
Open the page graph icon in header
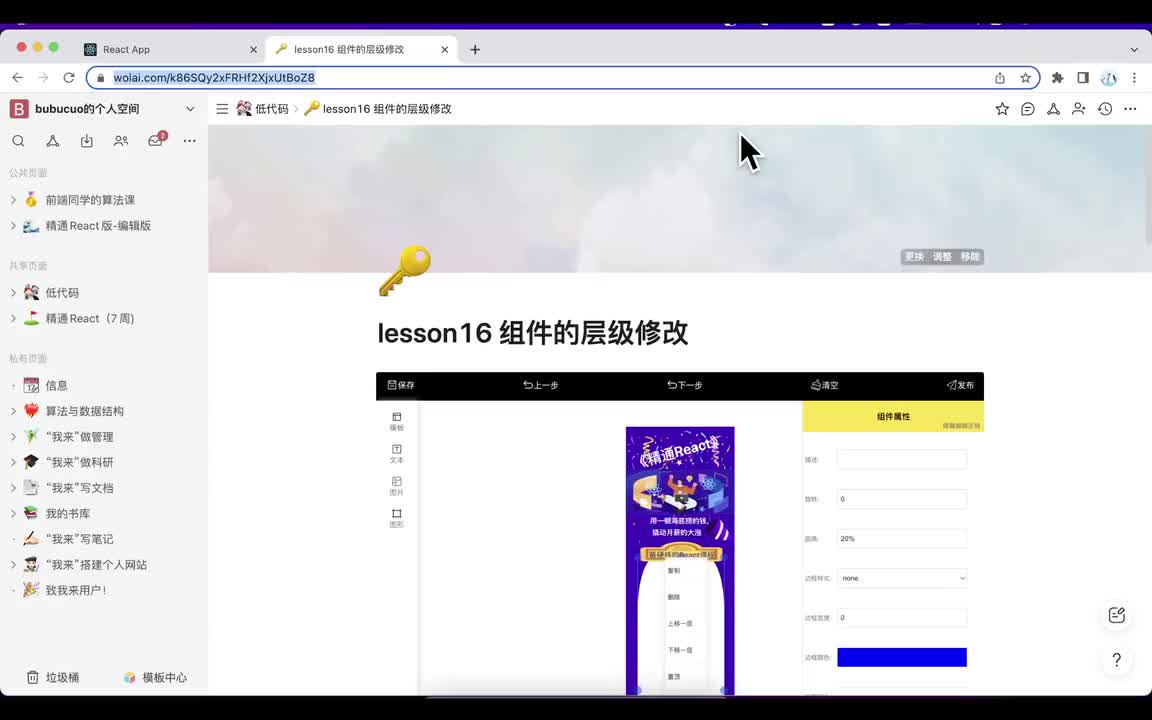point(1054,109)
